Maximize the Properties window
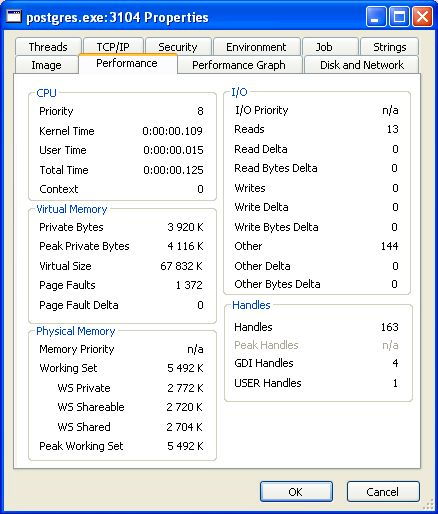 click(x=399, y=16)
